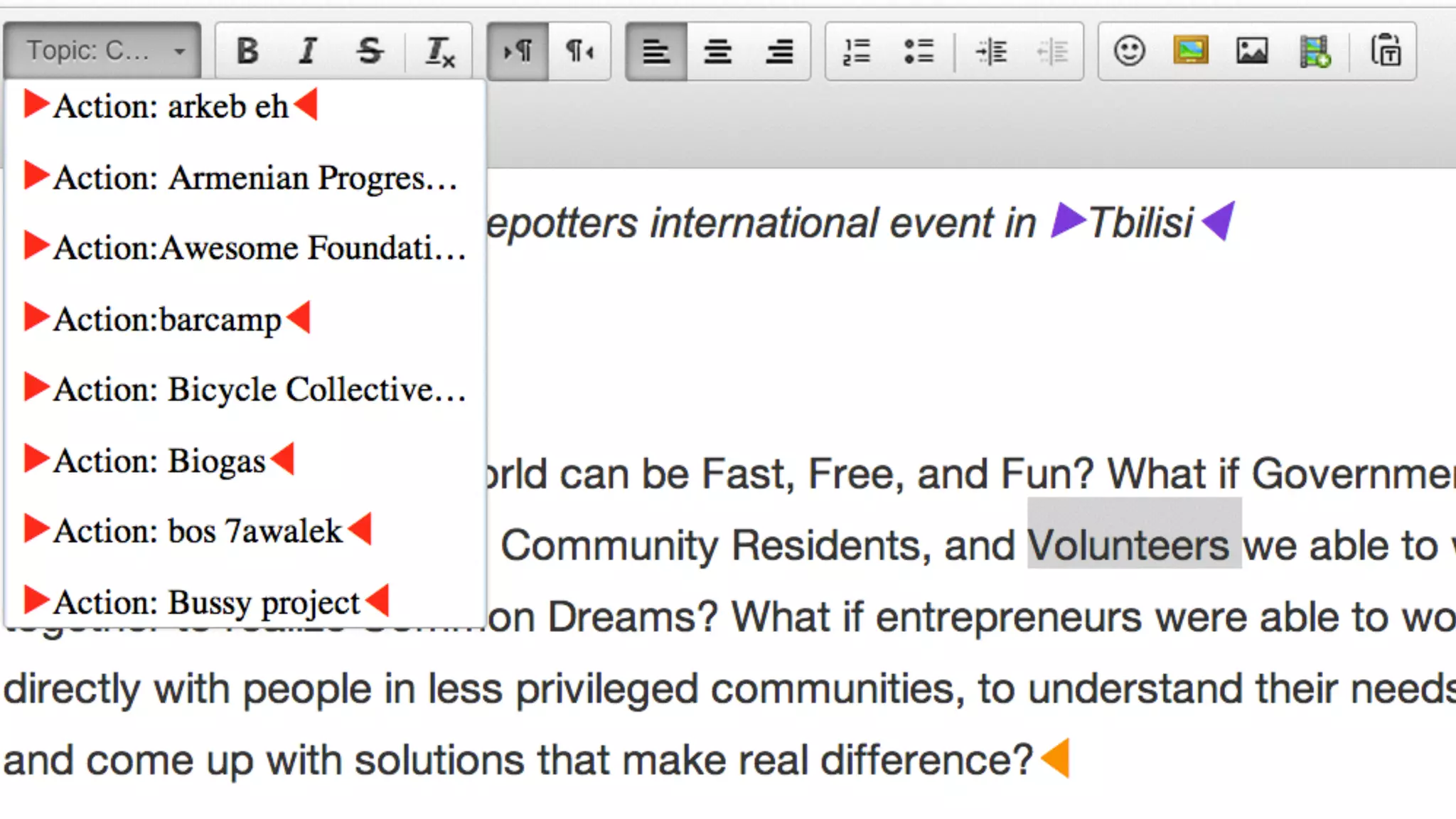The width and height of the screenshot is (1456, 819).
Task: Insert a smiley emoticon
Action: click(1129, 51)
